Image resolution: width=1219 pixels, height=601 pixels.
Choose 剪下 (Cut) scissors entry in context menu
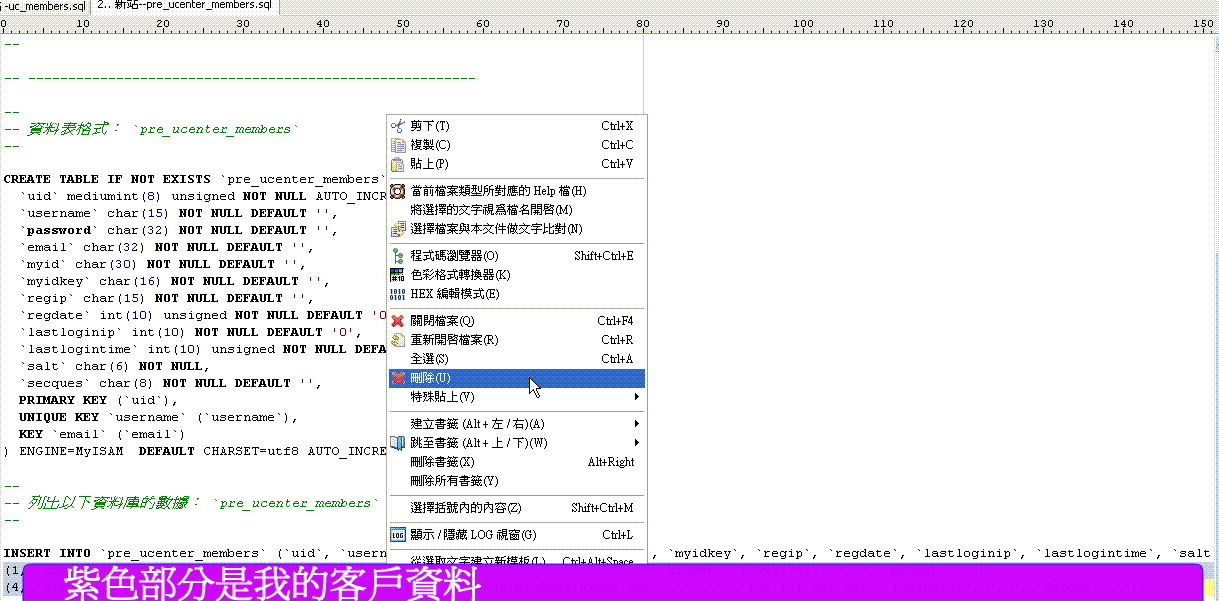(516, 126)
